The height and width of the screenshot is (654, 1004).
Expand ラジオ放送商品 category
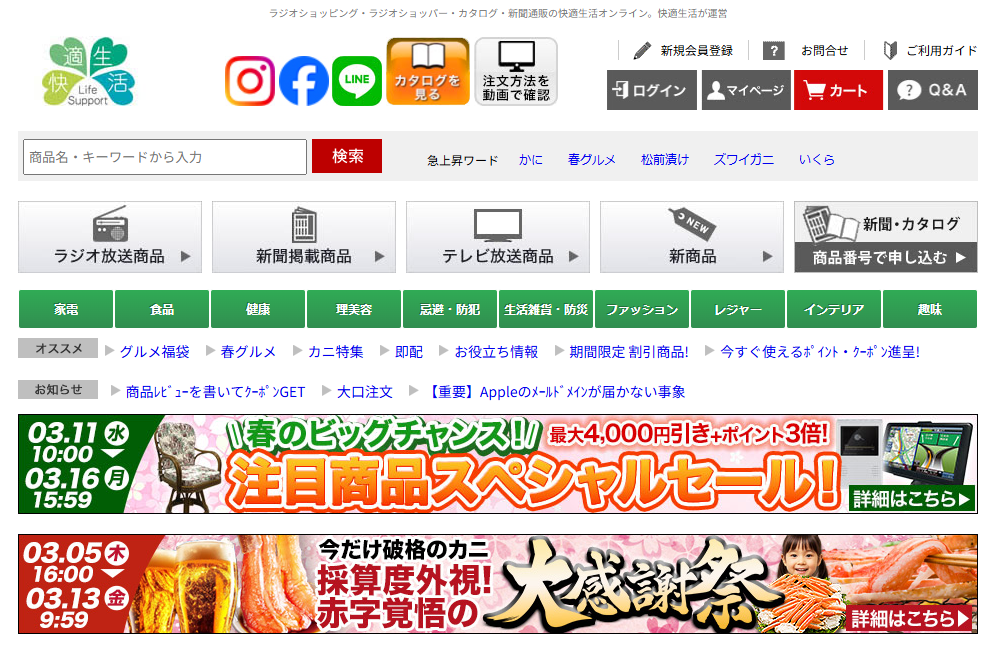tap(110, 237)
